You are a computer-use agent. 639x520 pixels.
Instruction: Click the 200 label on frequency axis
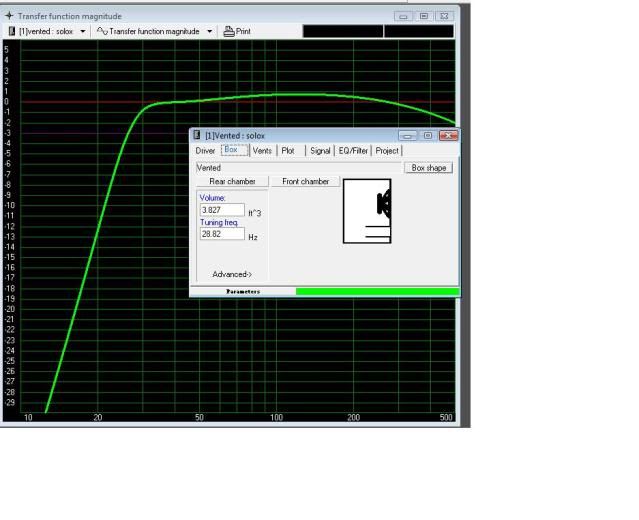pos(353,417)
